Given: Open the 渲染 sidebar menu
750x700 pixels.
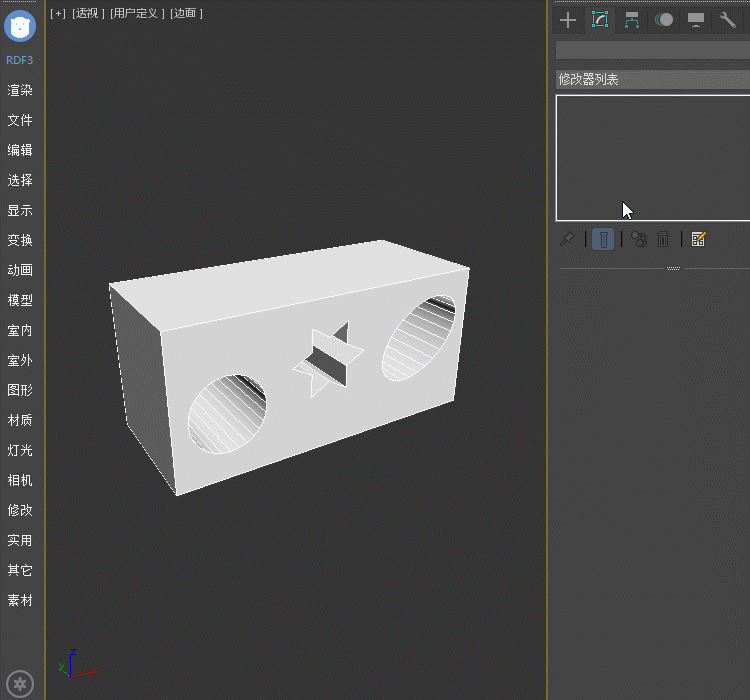Looking at the screenshot, I should pyautogui.click(x=20, y=90).
